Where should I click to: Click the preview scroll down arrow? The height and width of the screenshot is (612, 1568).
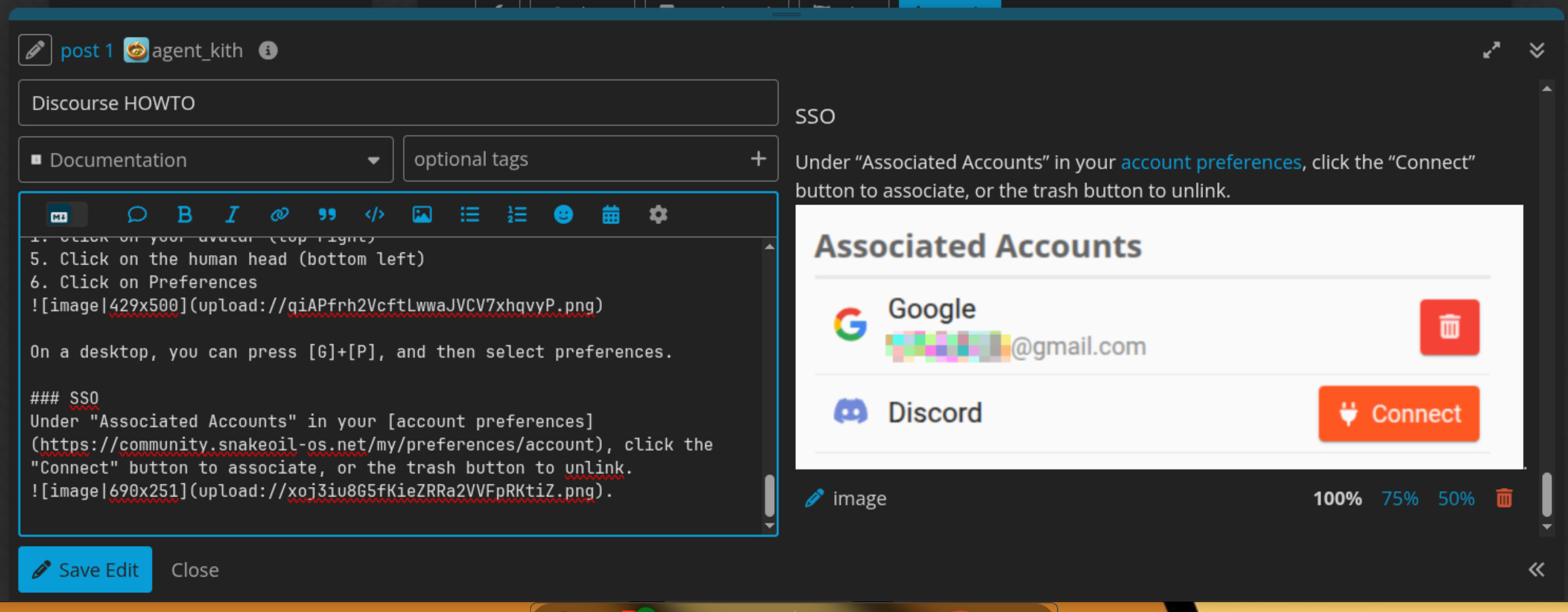1546,527
